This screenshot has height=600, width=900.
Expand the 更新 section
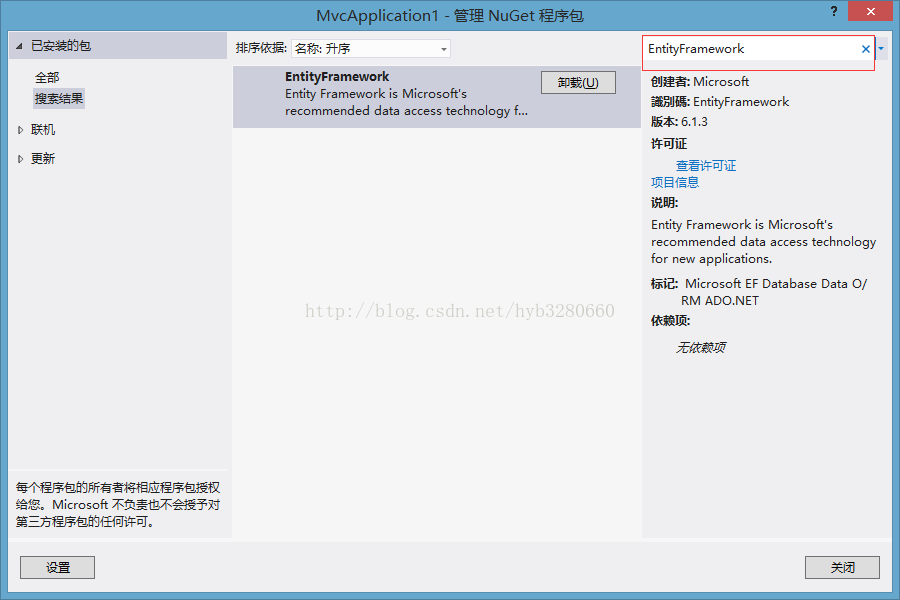20,159
